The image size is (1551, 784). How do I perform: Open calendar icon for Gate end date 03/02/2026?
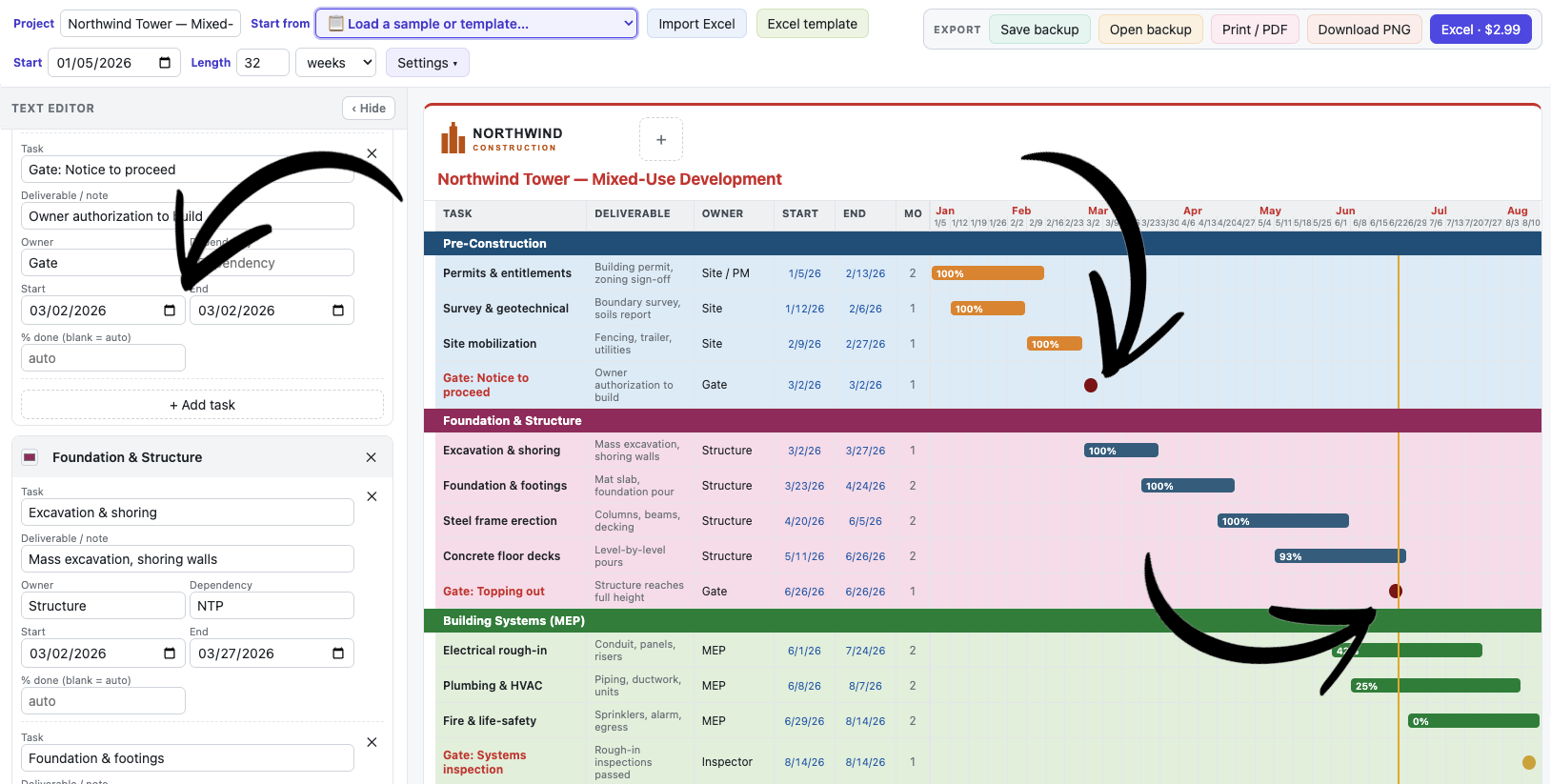[x=338, y=311]
